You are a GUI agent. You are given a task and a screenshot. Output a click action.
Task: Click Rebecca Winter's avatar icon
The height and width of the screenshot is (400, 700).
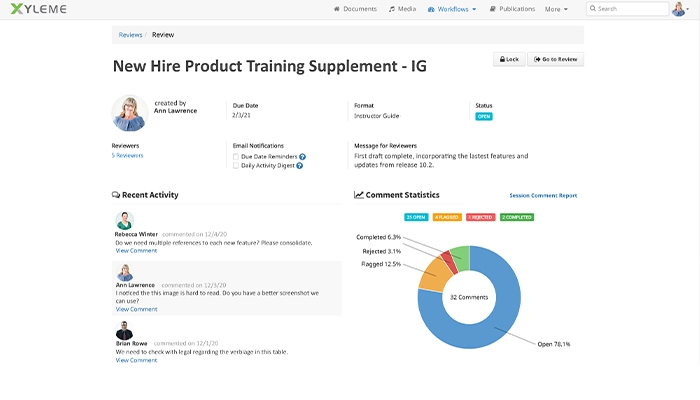(124, 221)
